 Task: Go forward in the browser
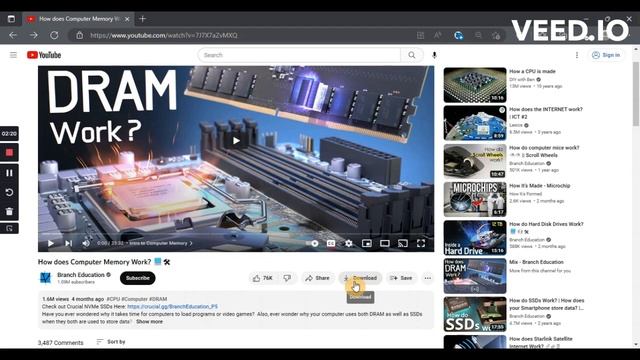point(33,35)
